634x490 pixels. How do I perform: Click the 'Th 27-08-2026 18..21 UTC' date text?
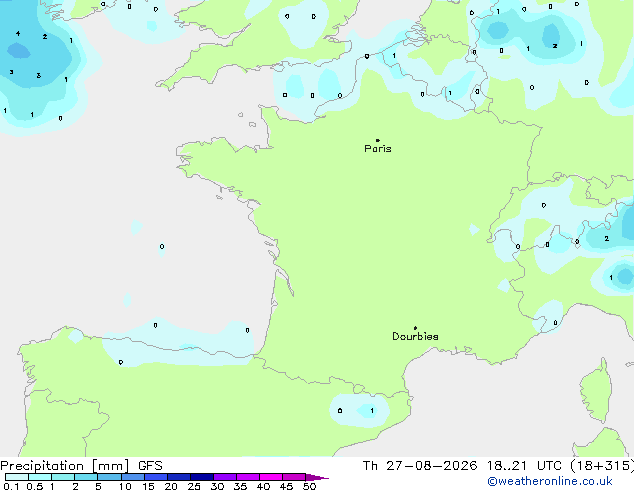pos(462,466)
